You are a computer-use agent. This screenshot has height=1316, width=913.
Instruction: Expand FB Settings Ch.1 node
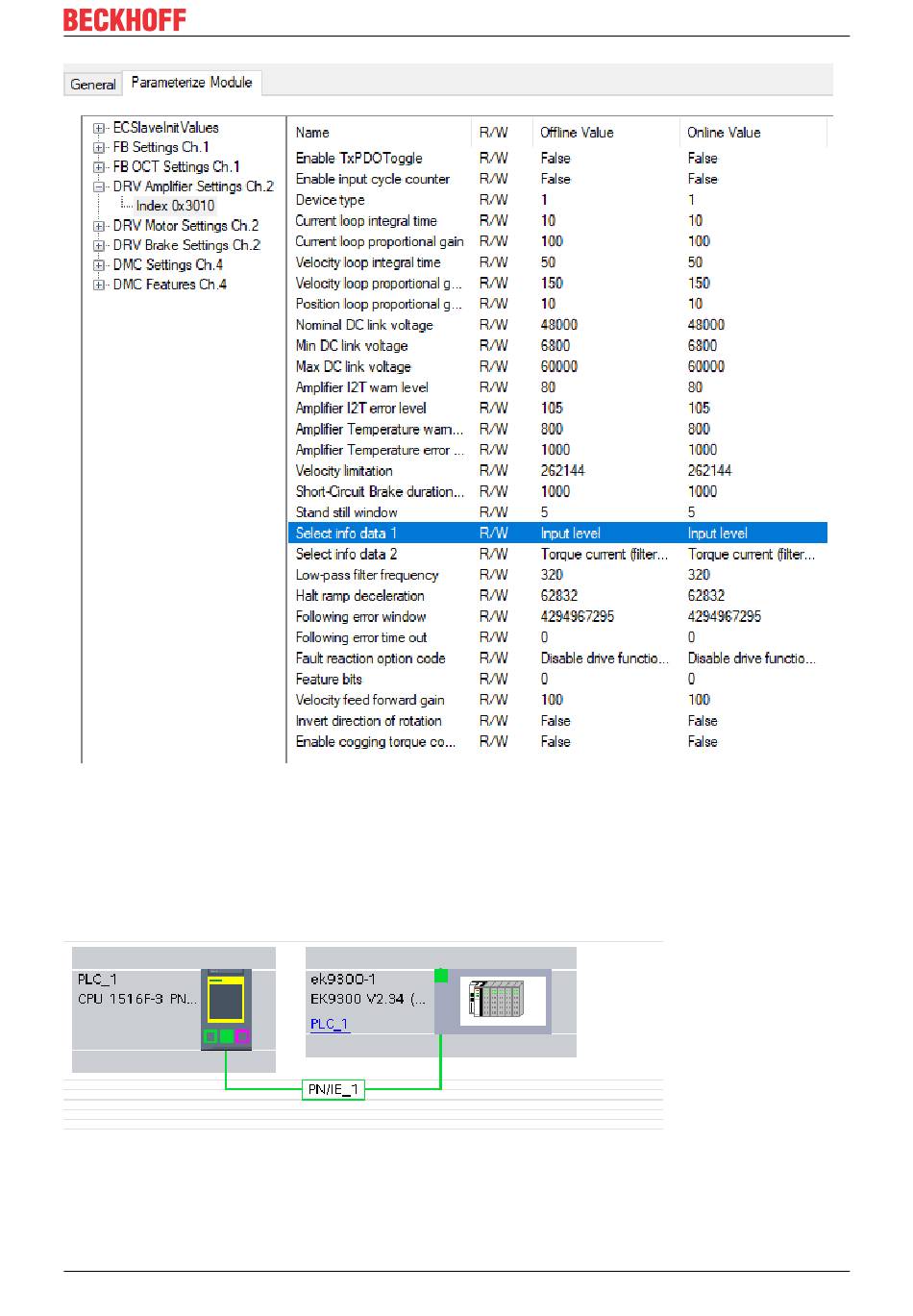99,148
